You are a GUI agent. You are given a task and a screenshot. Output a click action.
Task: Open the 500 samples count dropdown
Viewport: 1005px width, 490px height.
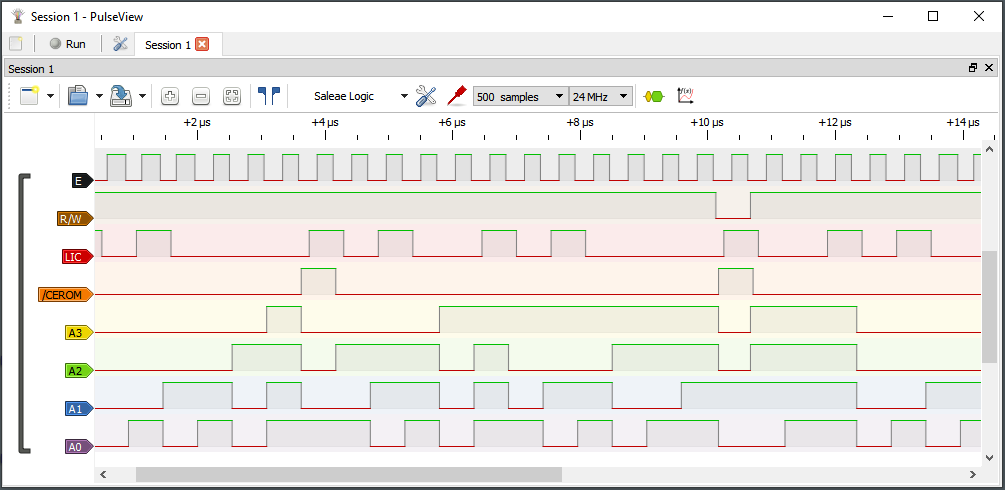pos(520,96)
